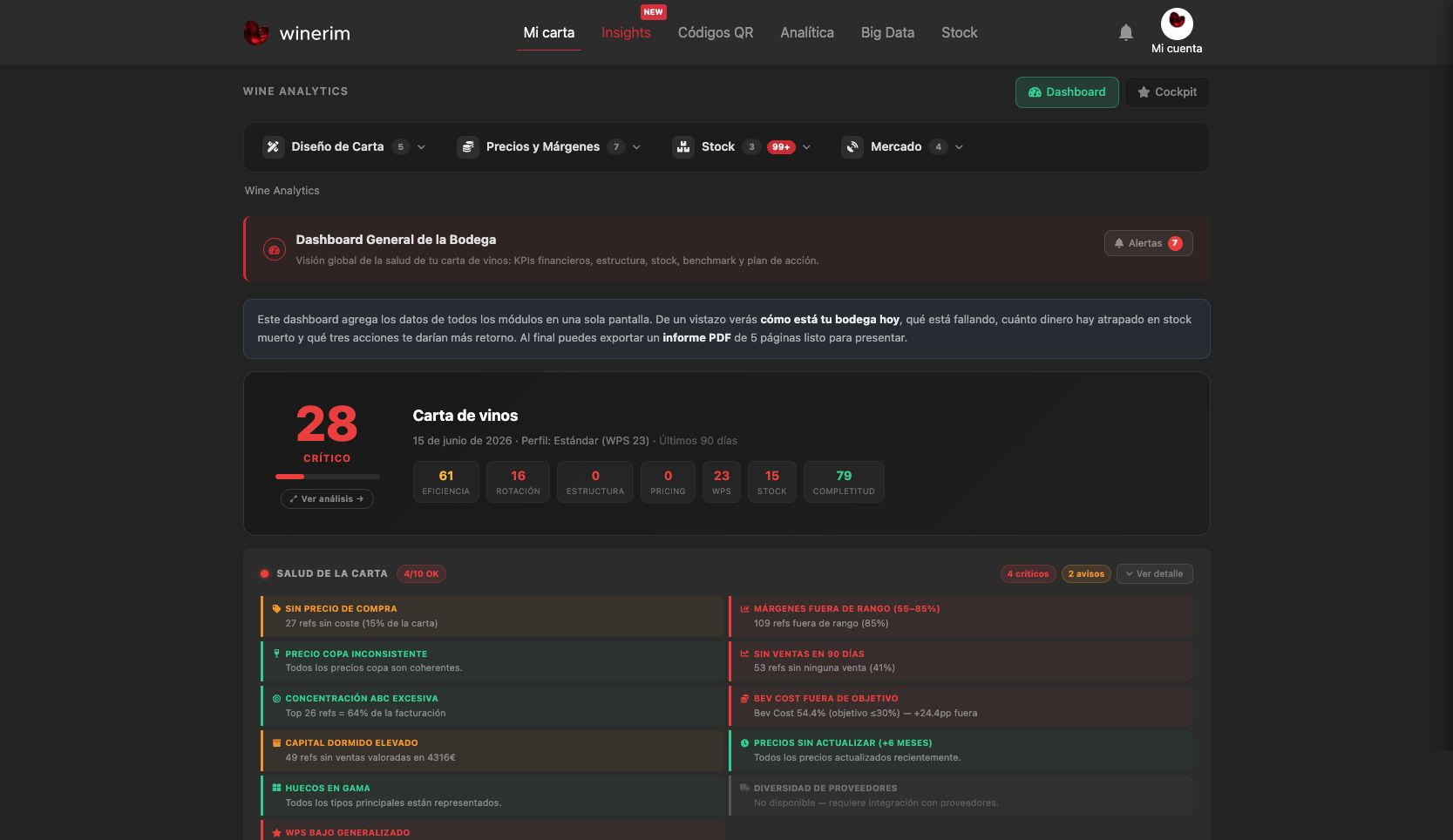Select the Dashboard view button
Viewport: 1453px width, 840px height.
[1067, 92]
